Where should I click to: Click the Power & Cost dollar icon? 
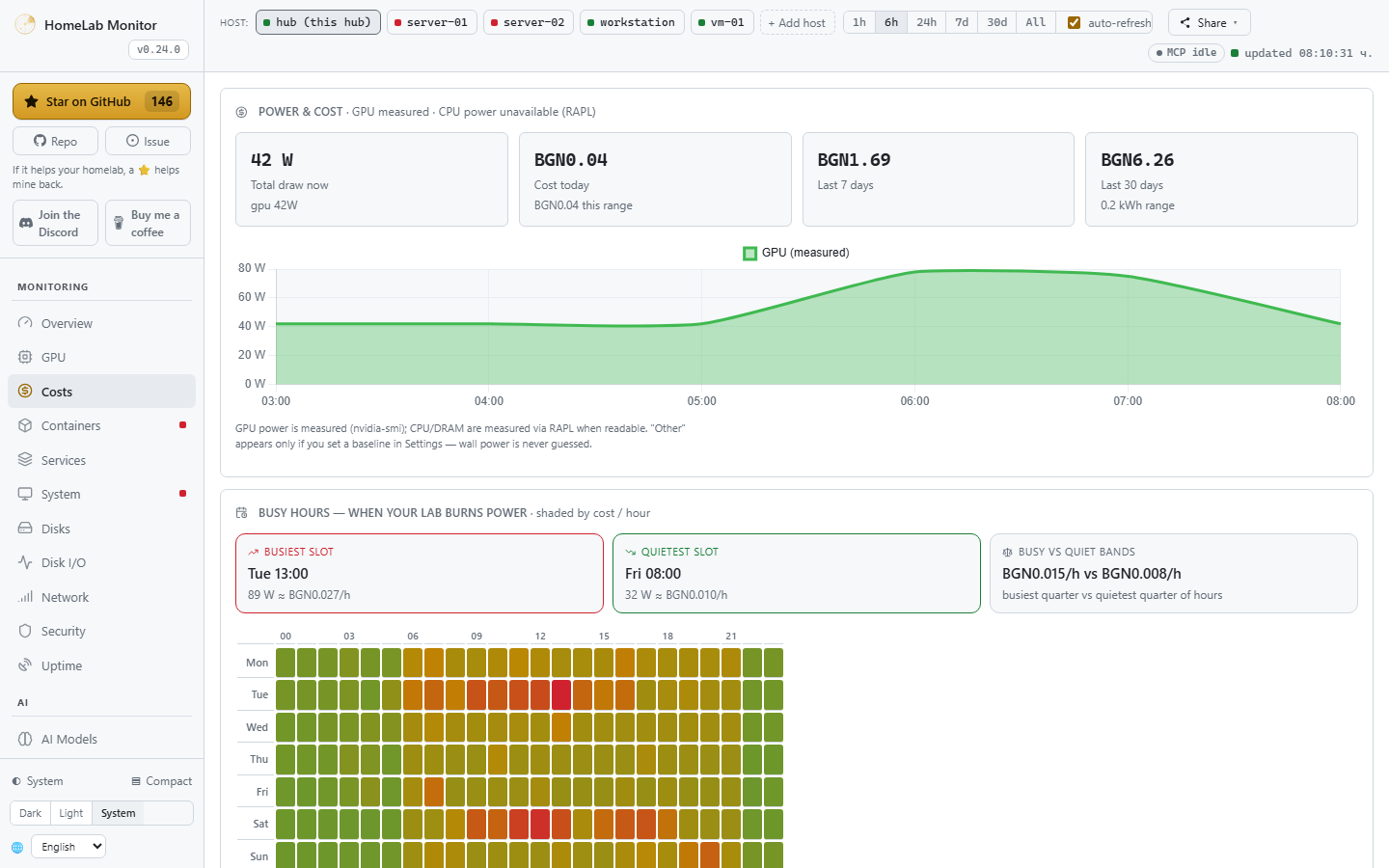241,112
